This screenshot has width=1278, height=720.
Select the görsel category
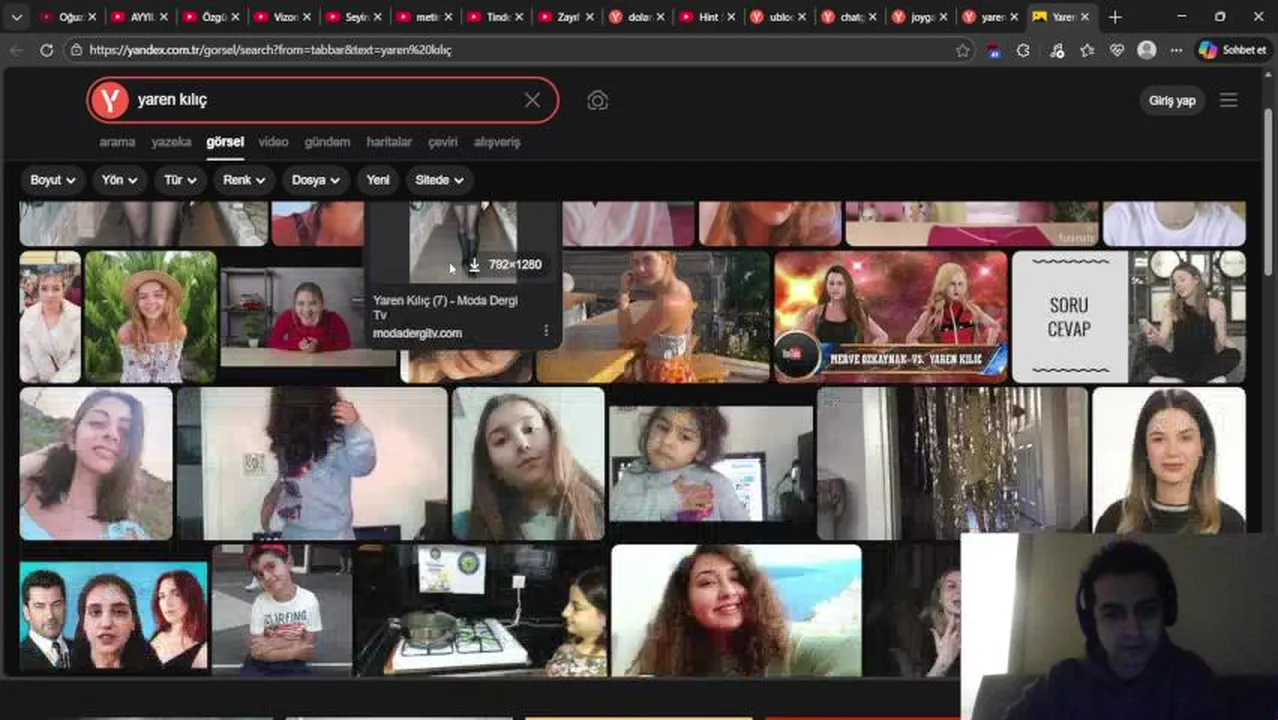[225, 142]
